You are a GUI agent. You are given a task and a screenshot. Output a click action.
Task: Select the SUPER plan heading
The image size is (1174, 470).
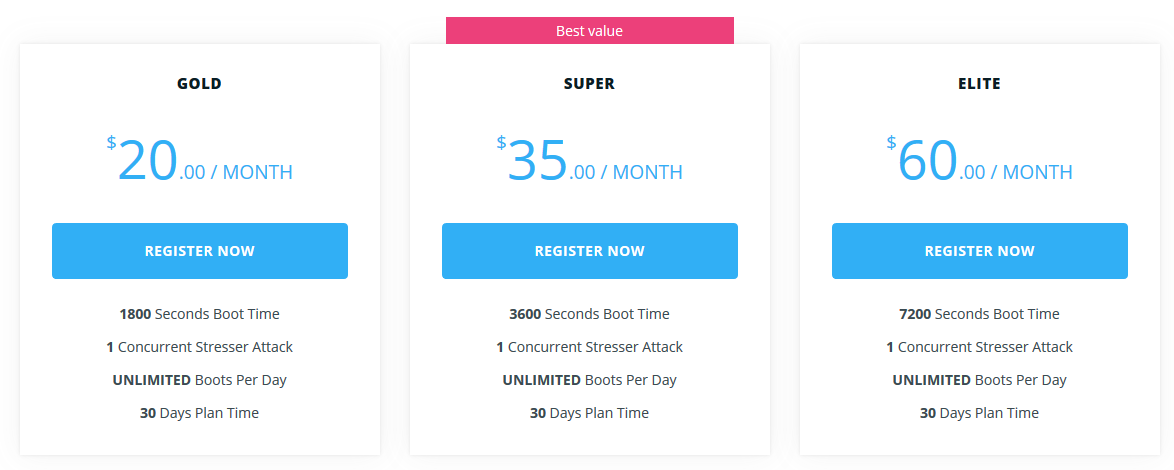coord(590,84)
